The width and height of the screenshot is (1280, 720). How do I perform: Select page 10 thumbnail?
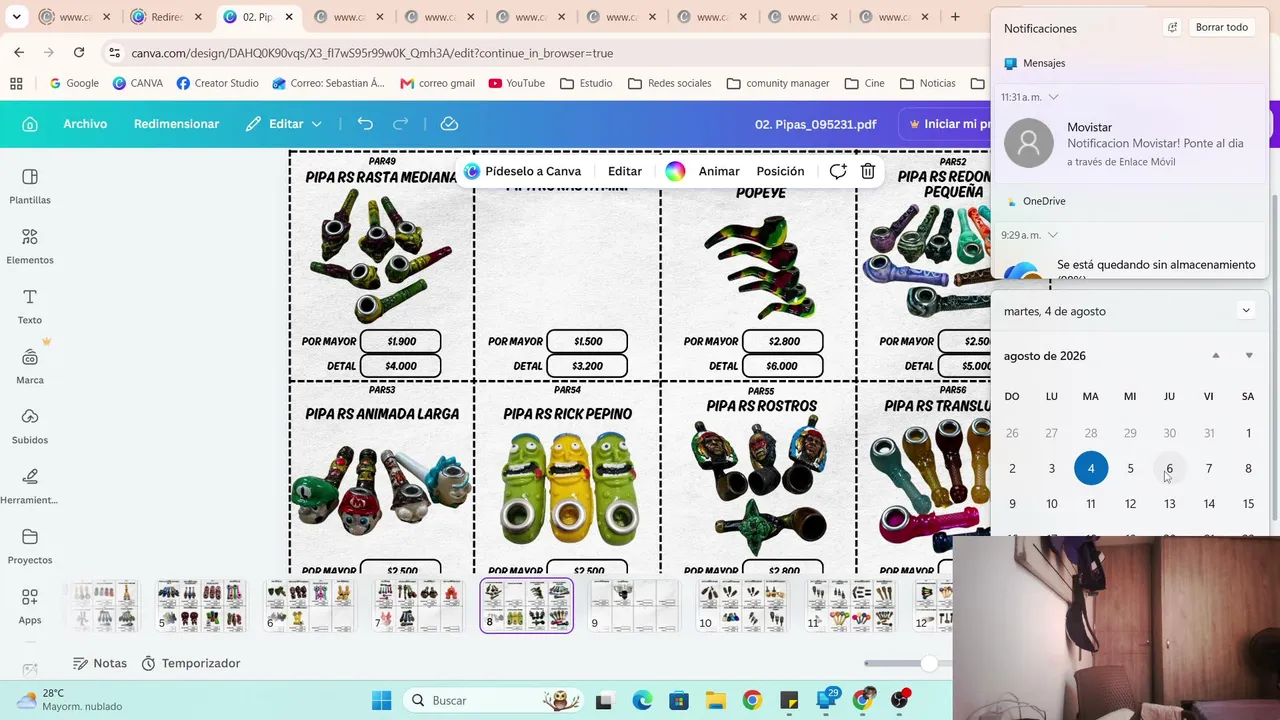pos(742,606)
